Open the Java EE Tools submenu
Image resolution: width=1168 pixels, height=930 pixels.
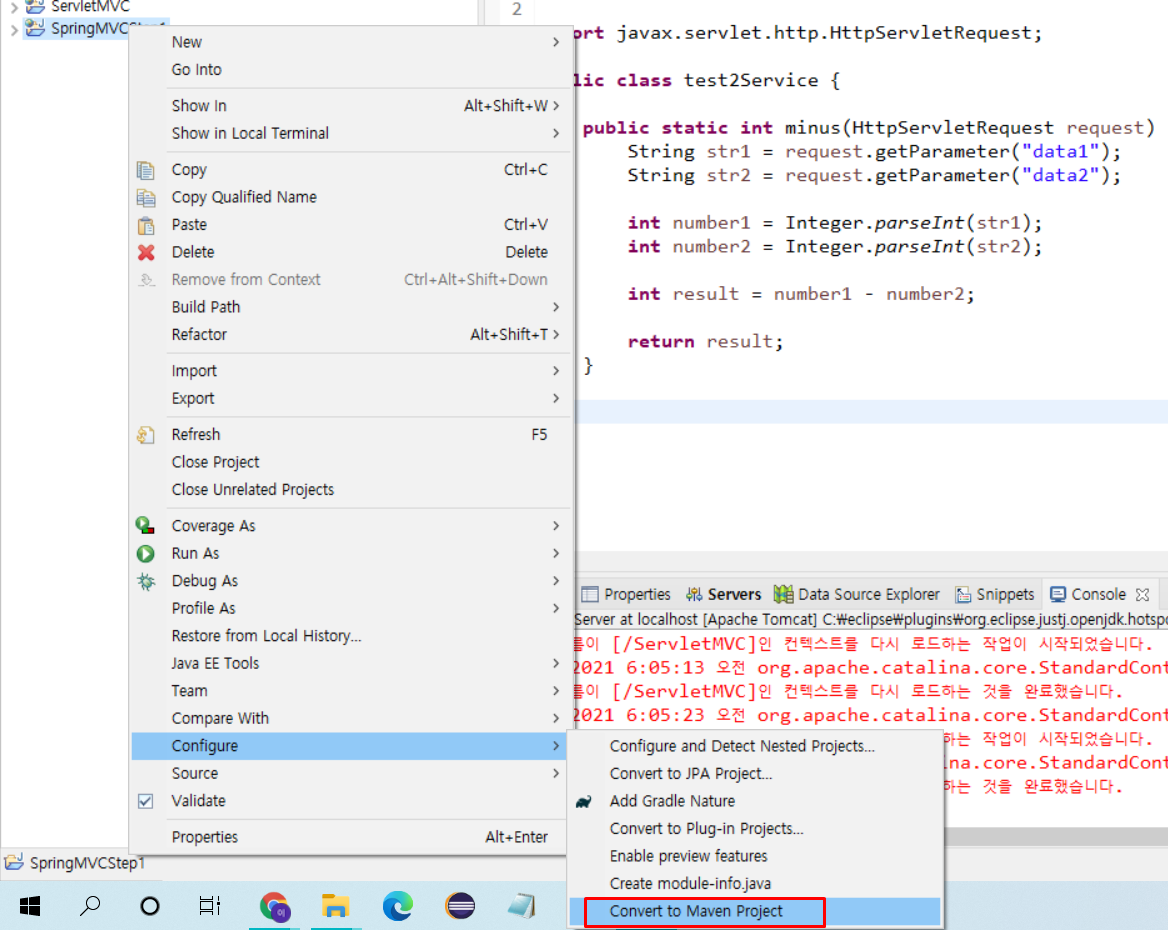tap(349, 663)
